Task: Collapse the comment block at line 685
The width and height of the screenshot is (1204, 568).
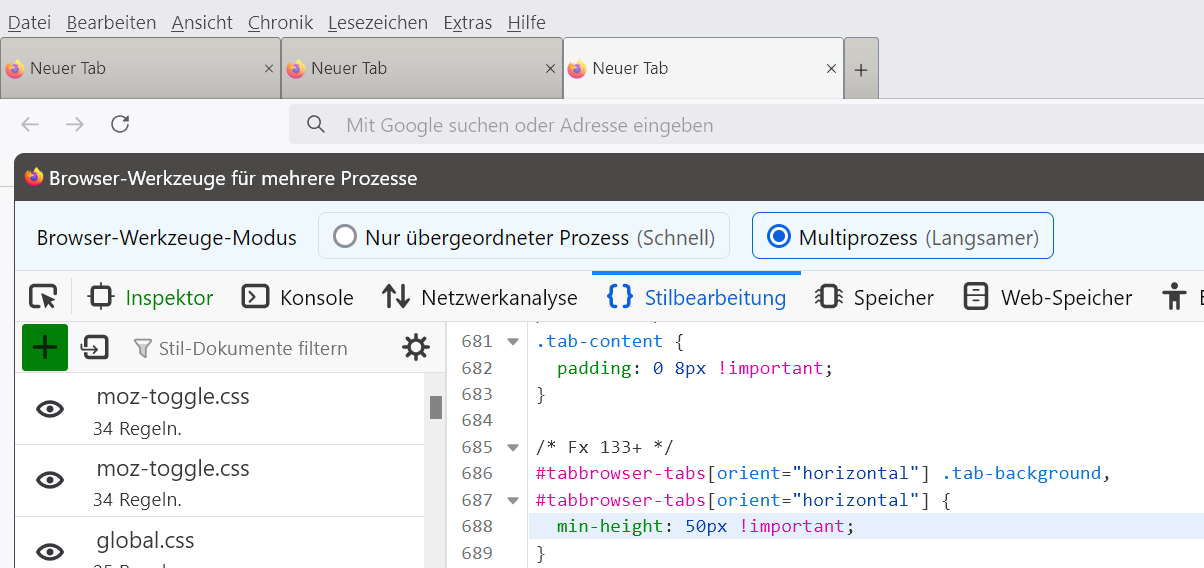Action: 513,447
